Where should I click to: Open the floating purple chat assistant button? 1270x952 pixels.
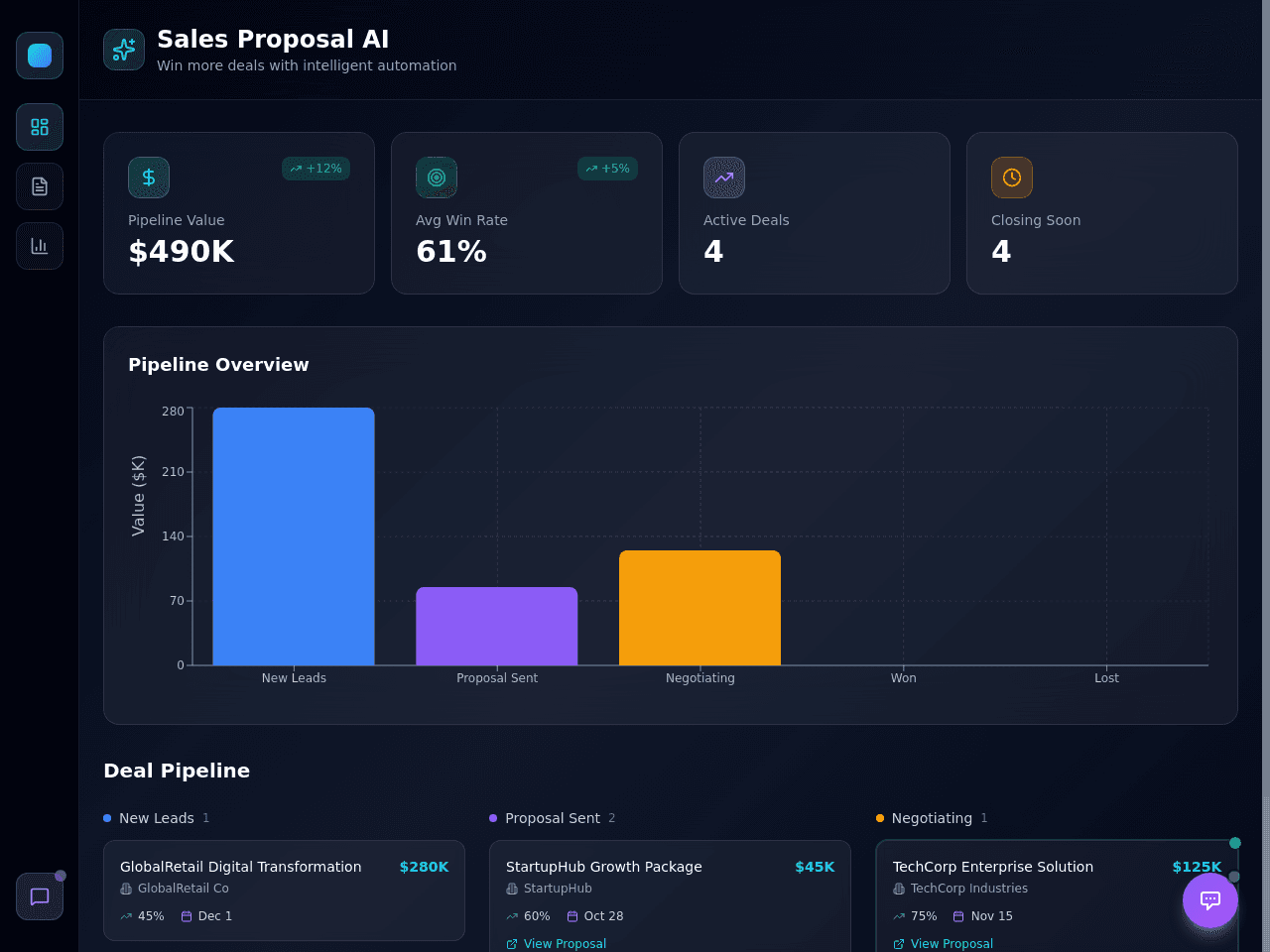(x=1210, y=900)
